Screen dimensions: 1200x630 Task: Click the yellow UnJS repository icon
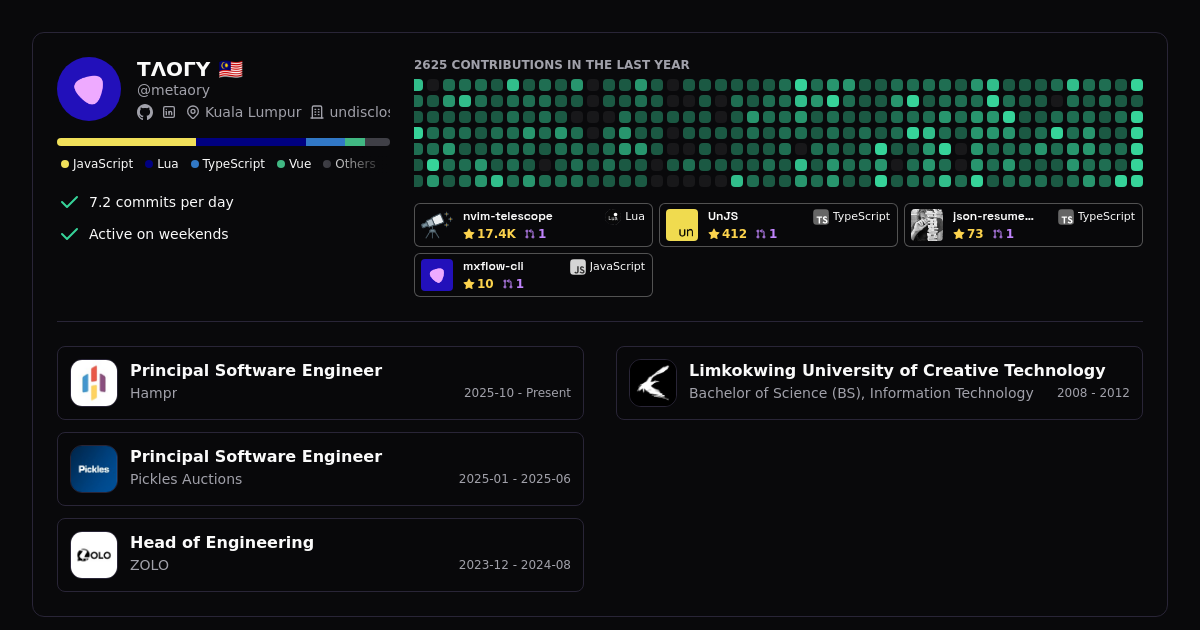click(x=682, y=225)
